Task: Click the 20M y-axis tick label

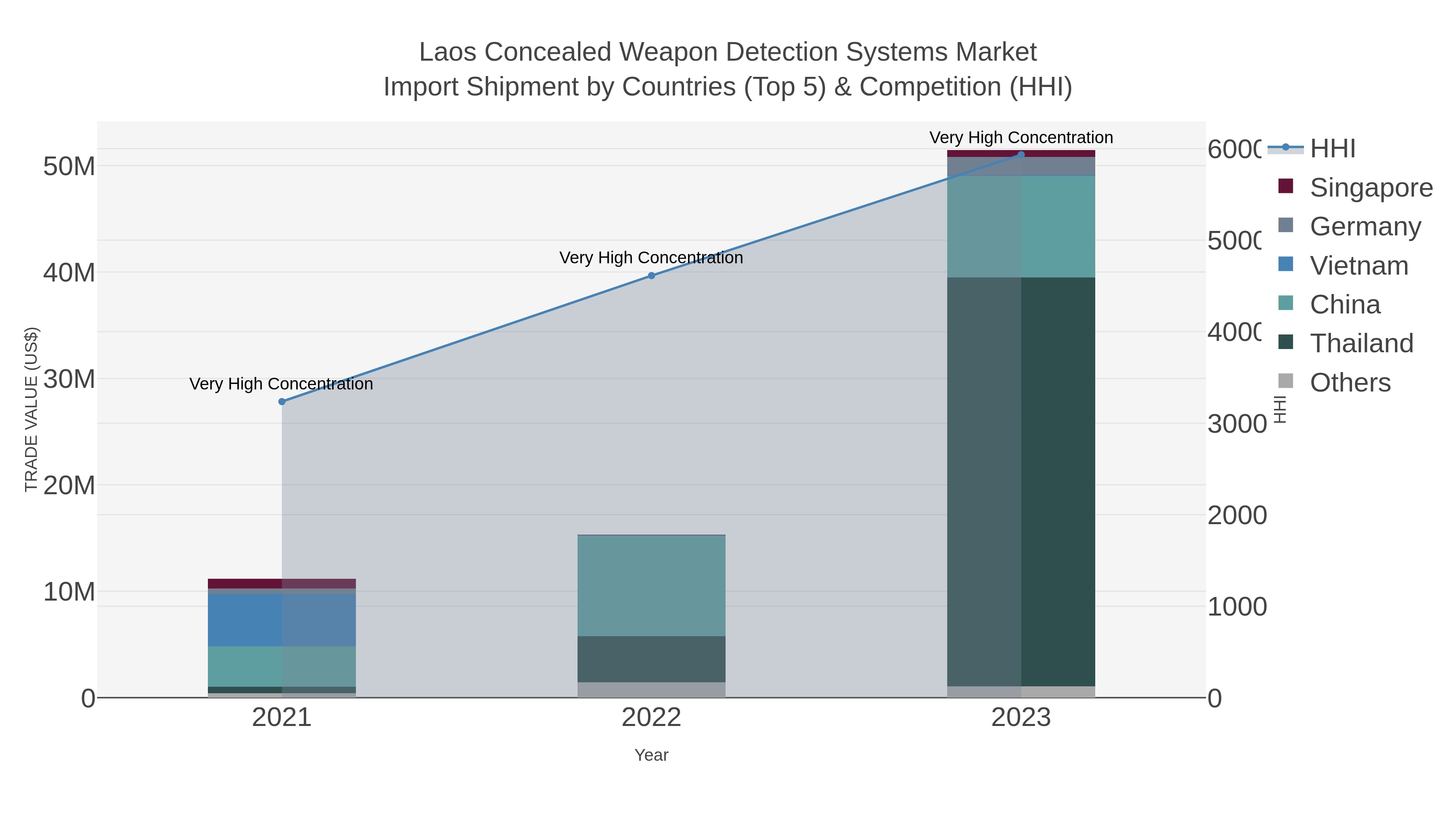Action: coord(69,485)
